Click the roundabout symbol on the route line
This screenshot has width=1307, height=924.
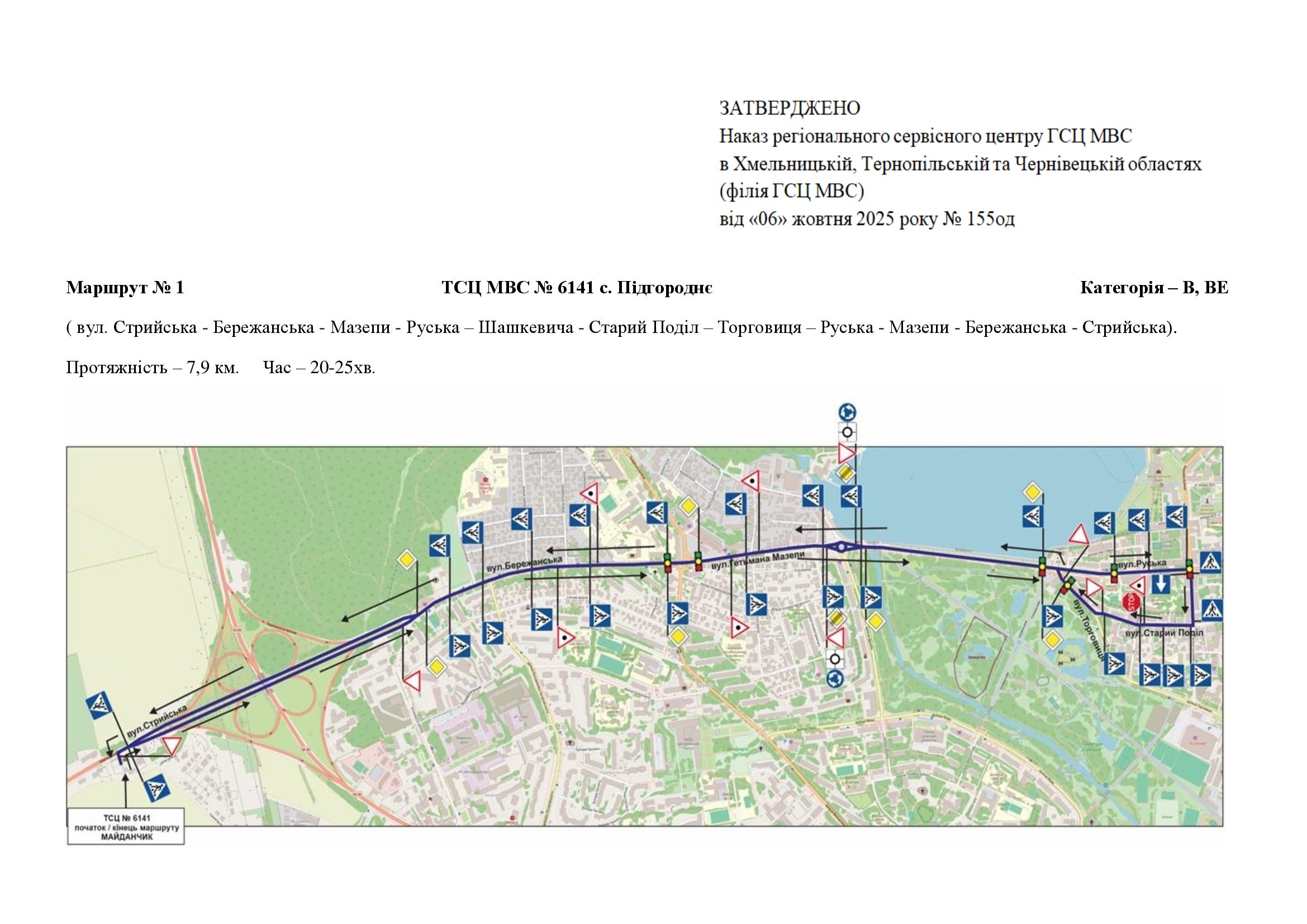point(842,547)
